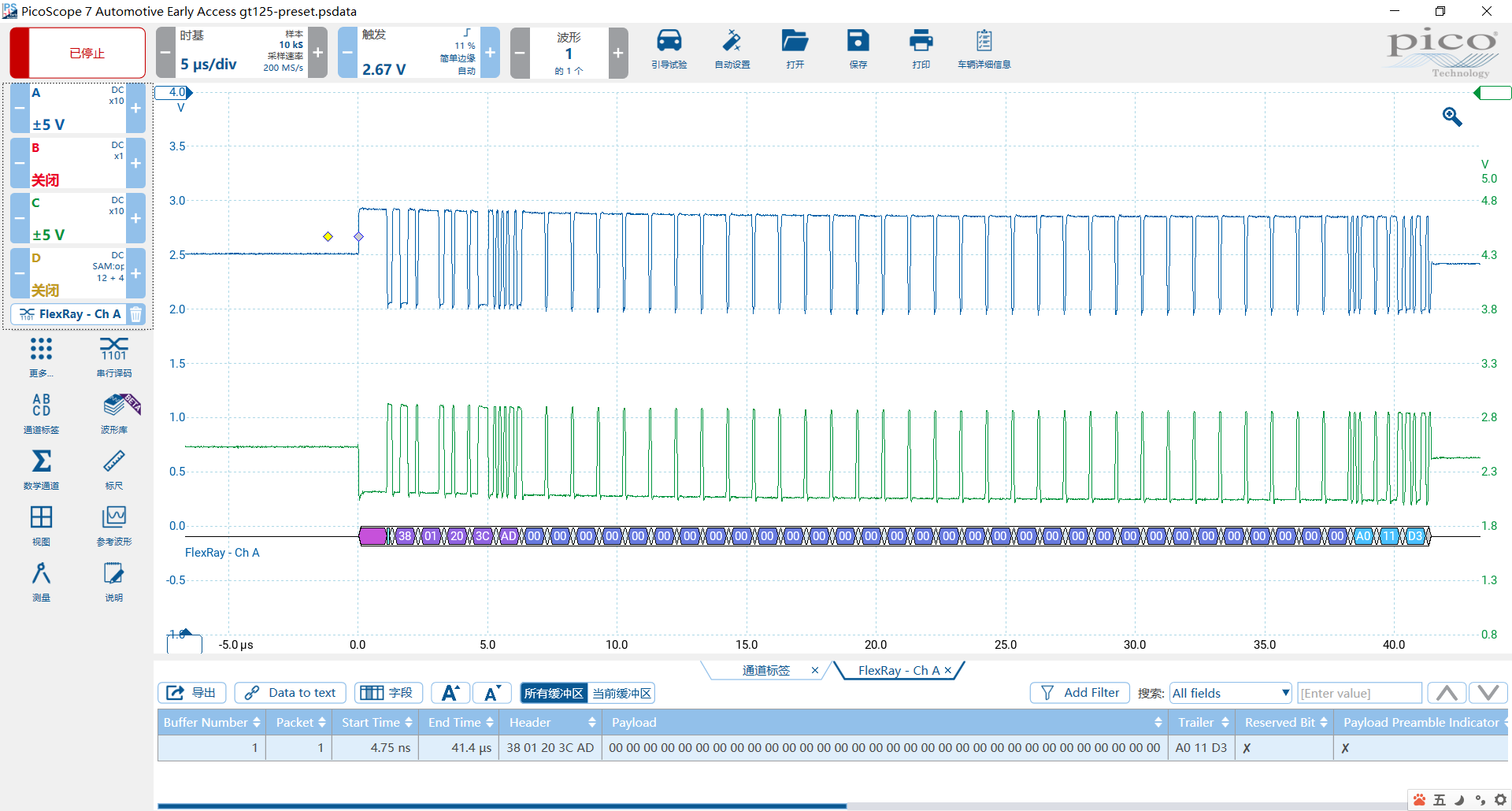
Task: Click the search Enter value field
Action: point(1359,693)
